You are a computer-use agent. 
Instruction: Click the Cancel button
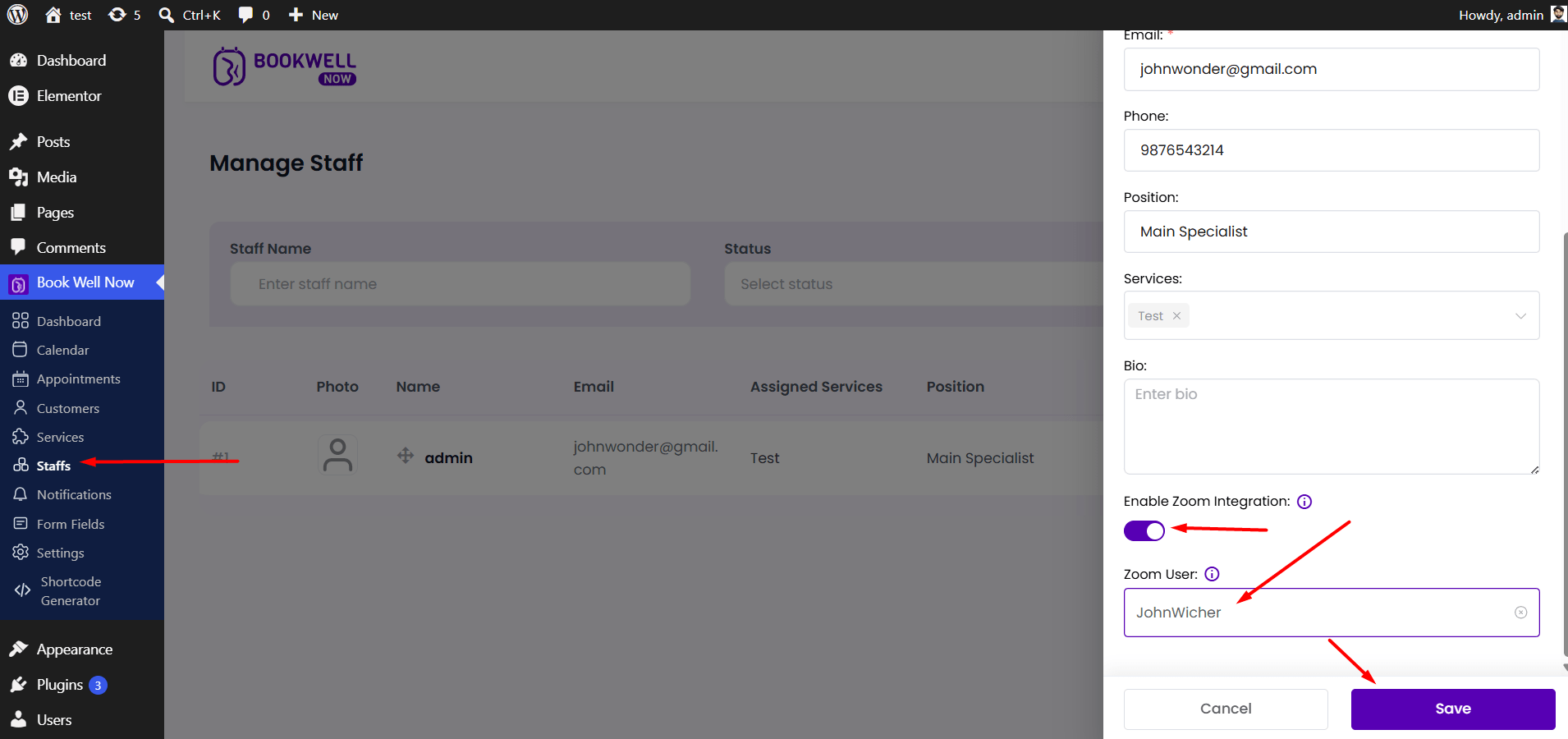click(1226, 709)
